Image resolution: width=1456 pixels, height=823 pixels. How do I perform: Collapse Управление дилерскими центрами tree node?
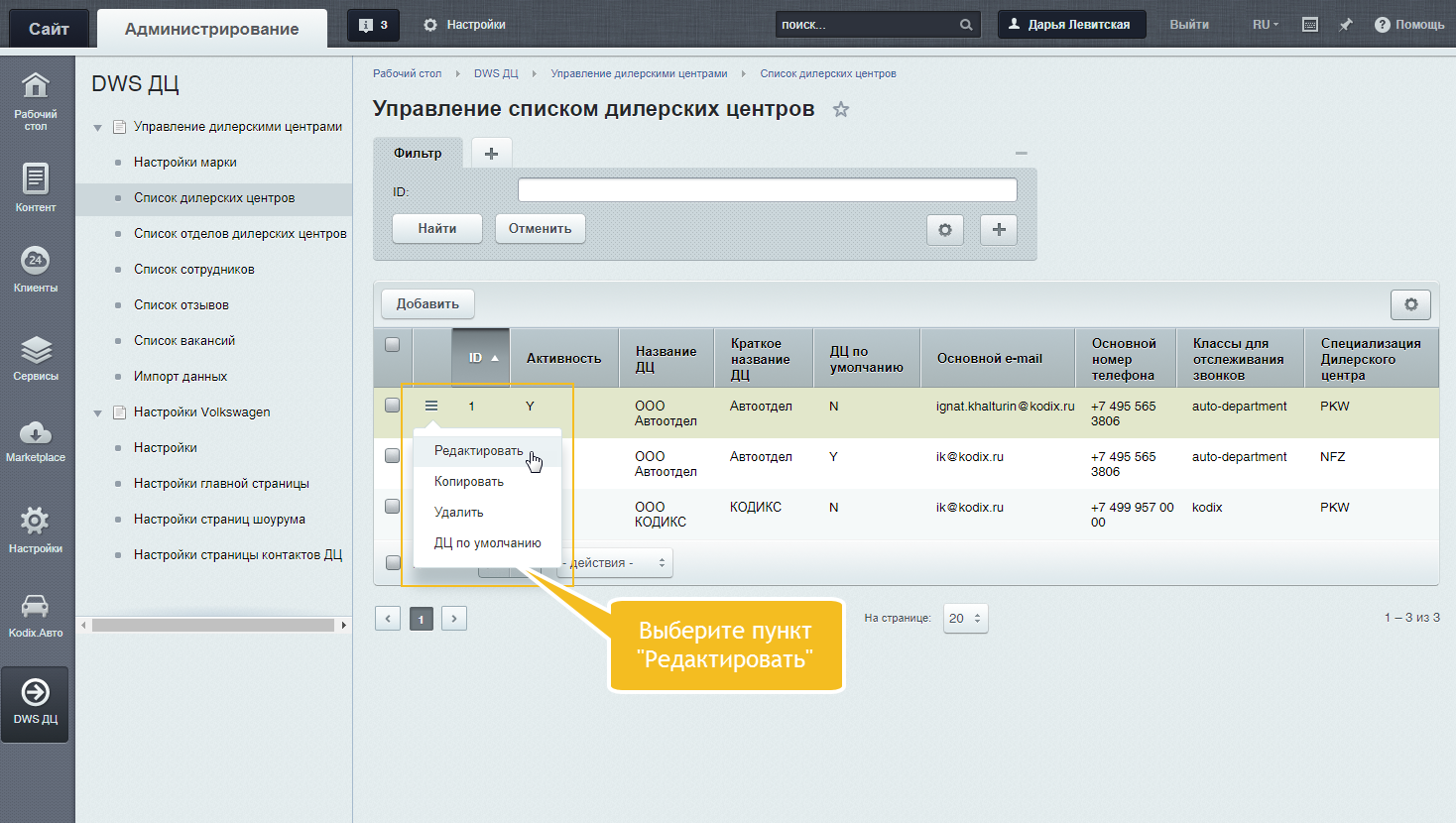click(98, 127)
